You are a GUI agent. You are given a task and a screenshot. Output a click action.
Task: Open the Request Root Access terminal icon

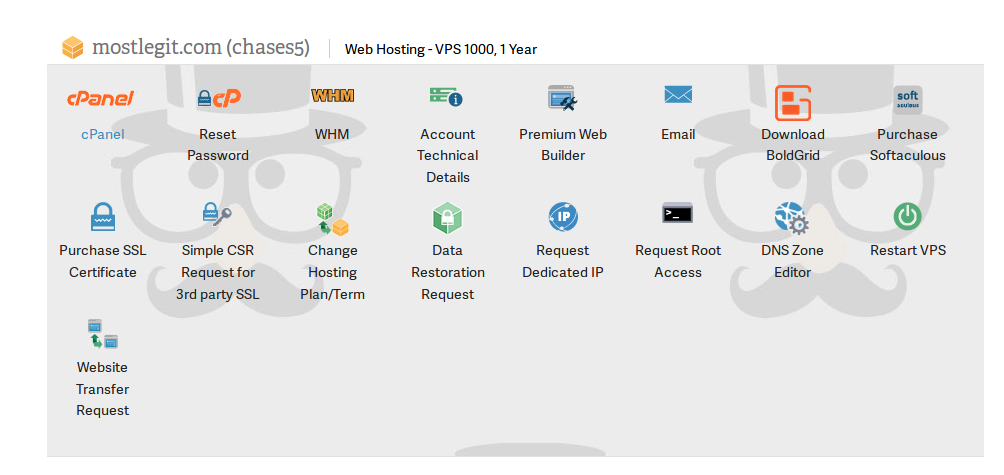[x=677, y=213]
